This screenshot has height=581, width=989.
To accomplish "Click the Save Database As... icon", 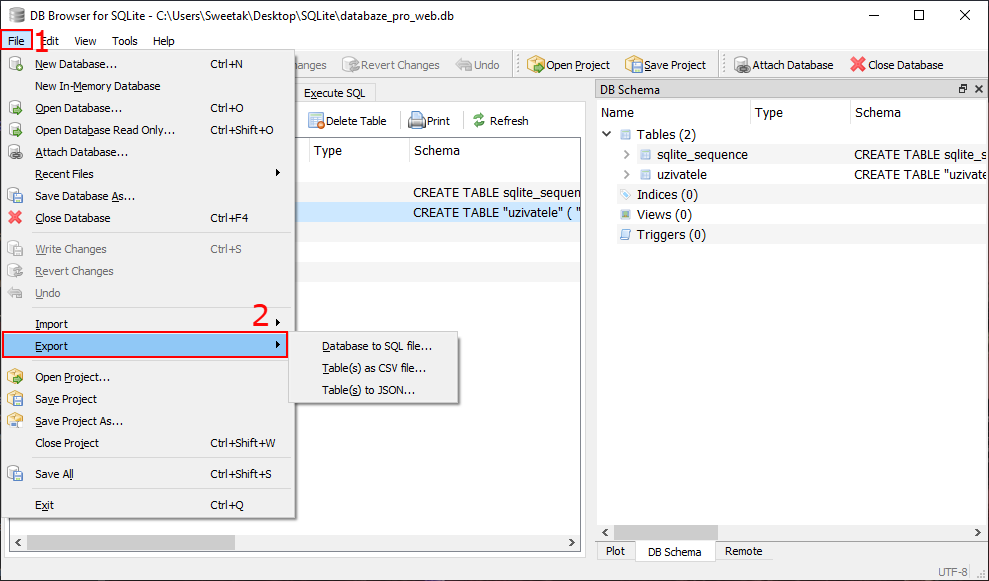I will [15, 196].
